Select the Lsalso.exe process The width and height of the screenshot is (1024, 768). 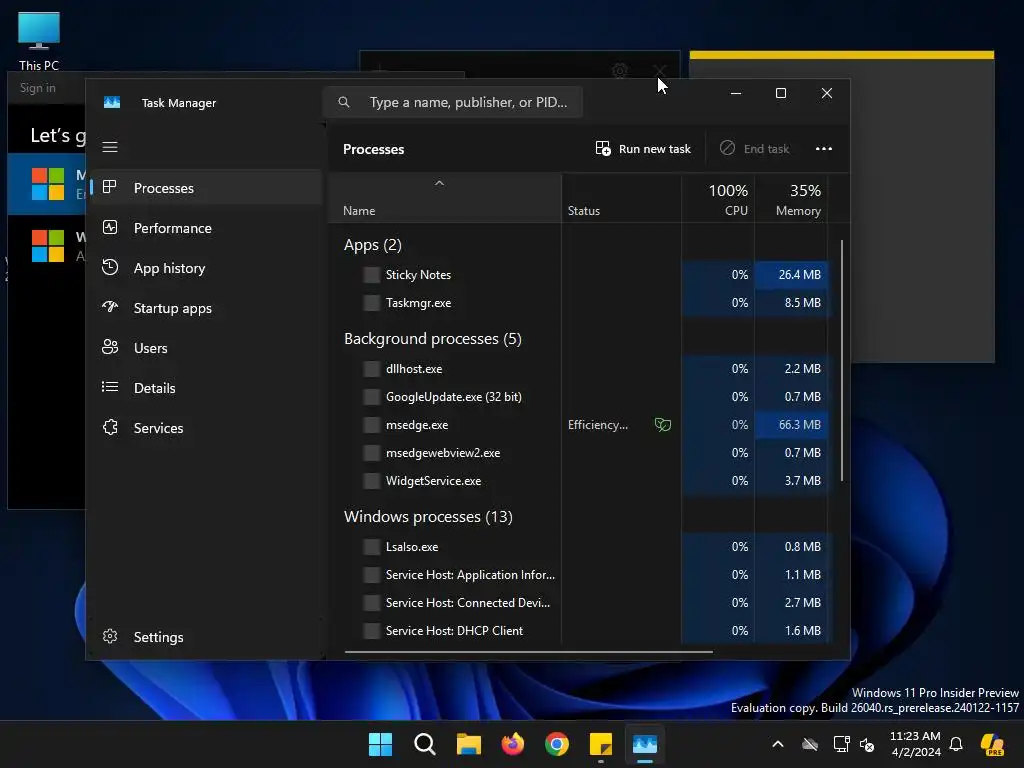(579, 547)
